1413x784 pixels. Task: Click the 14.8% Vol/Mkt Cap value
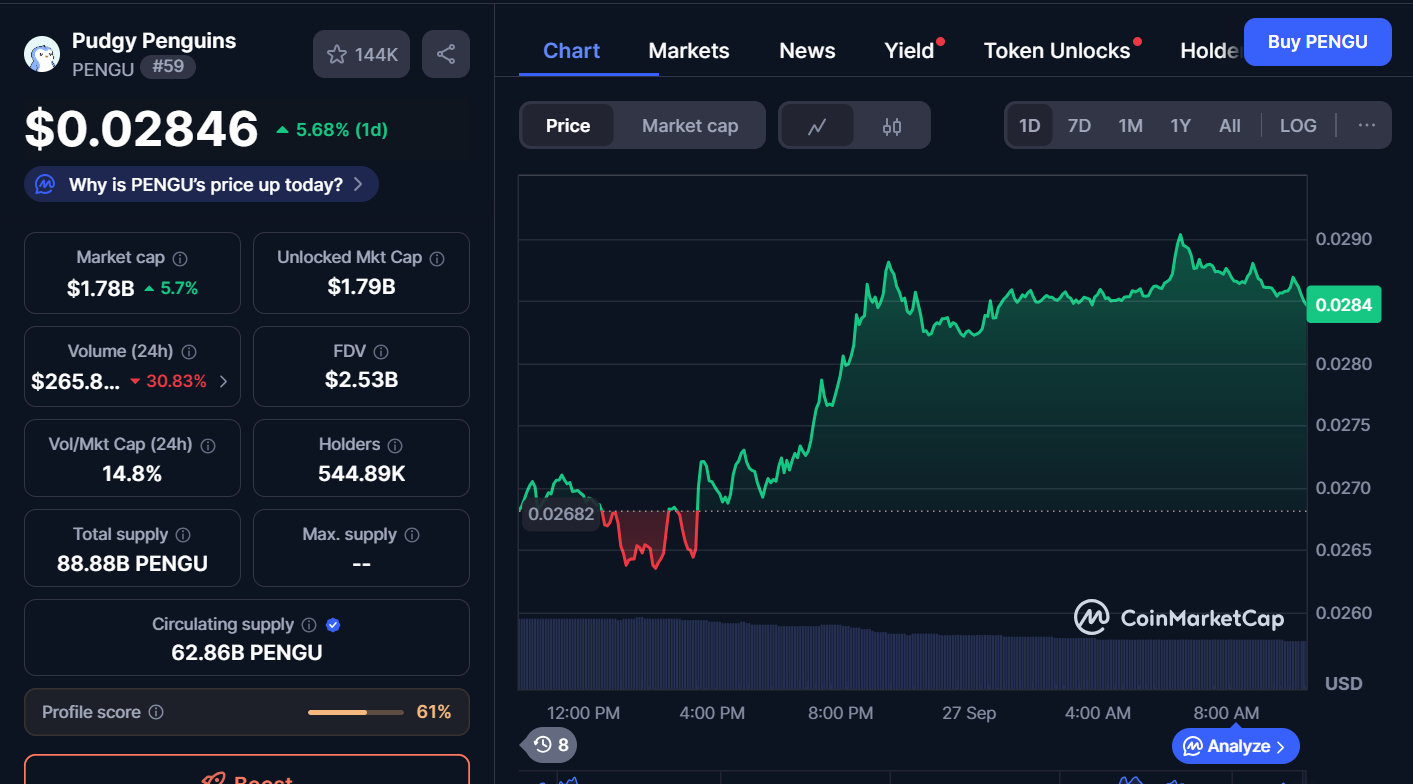click(x=132, y=473)
